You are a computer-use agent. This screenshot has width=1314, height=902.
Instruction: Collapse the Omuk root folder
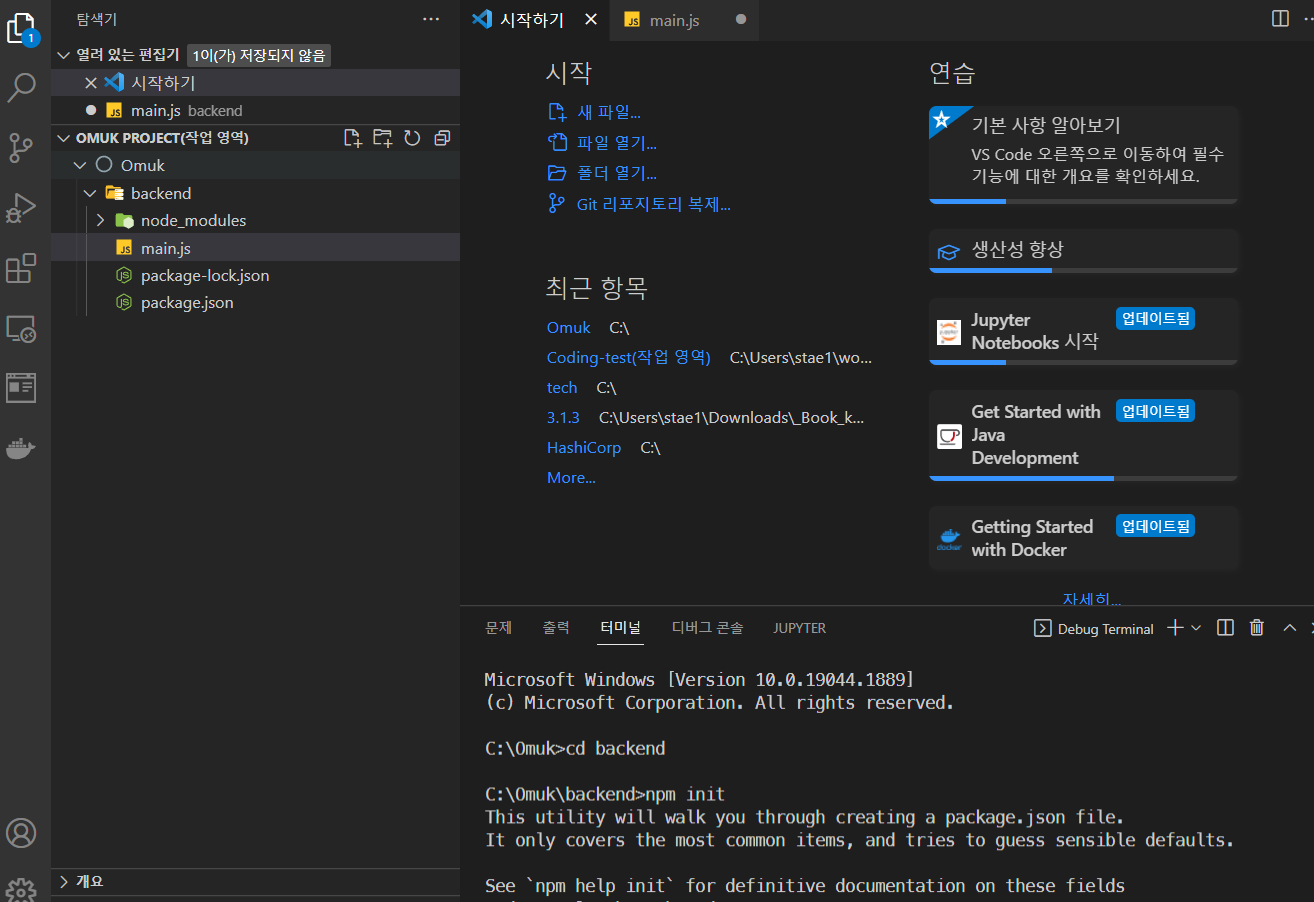80,165
